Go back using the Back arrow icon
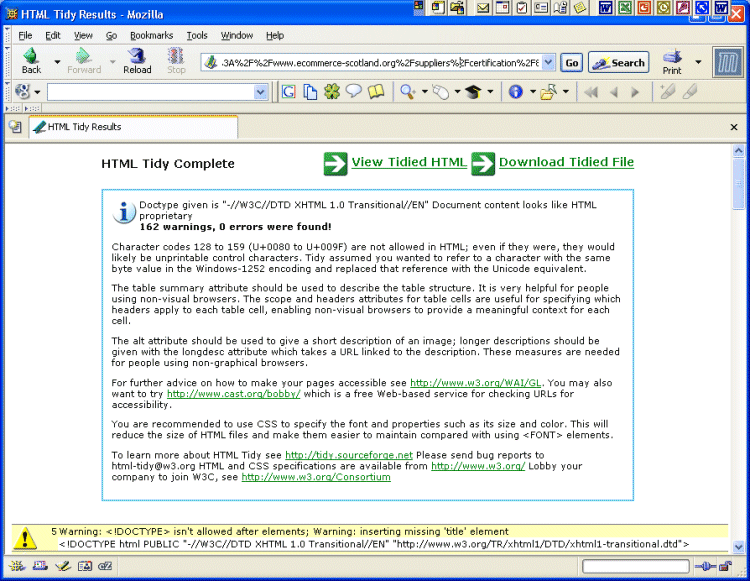Screen dimensions: 750x581 pyautogui.click(x=31, y=56)
